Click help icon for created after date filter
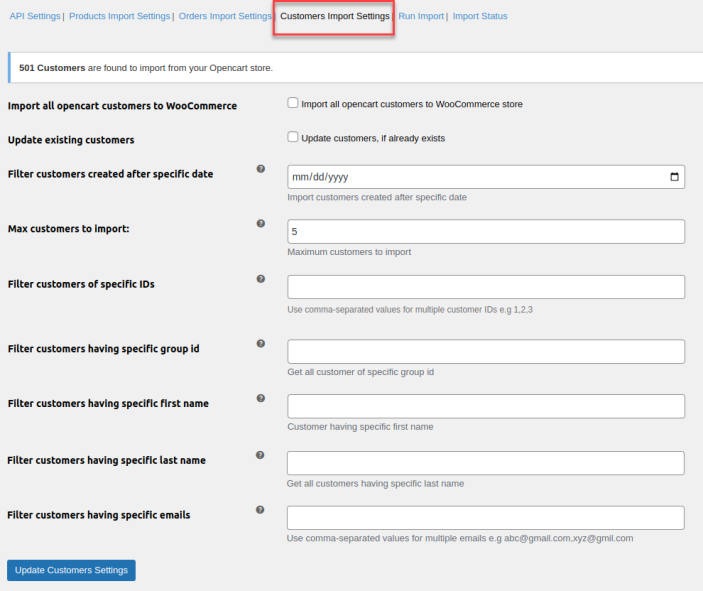The image size is (703, 591). click(x=261, y=169)
